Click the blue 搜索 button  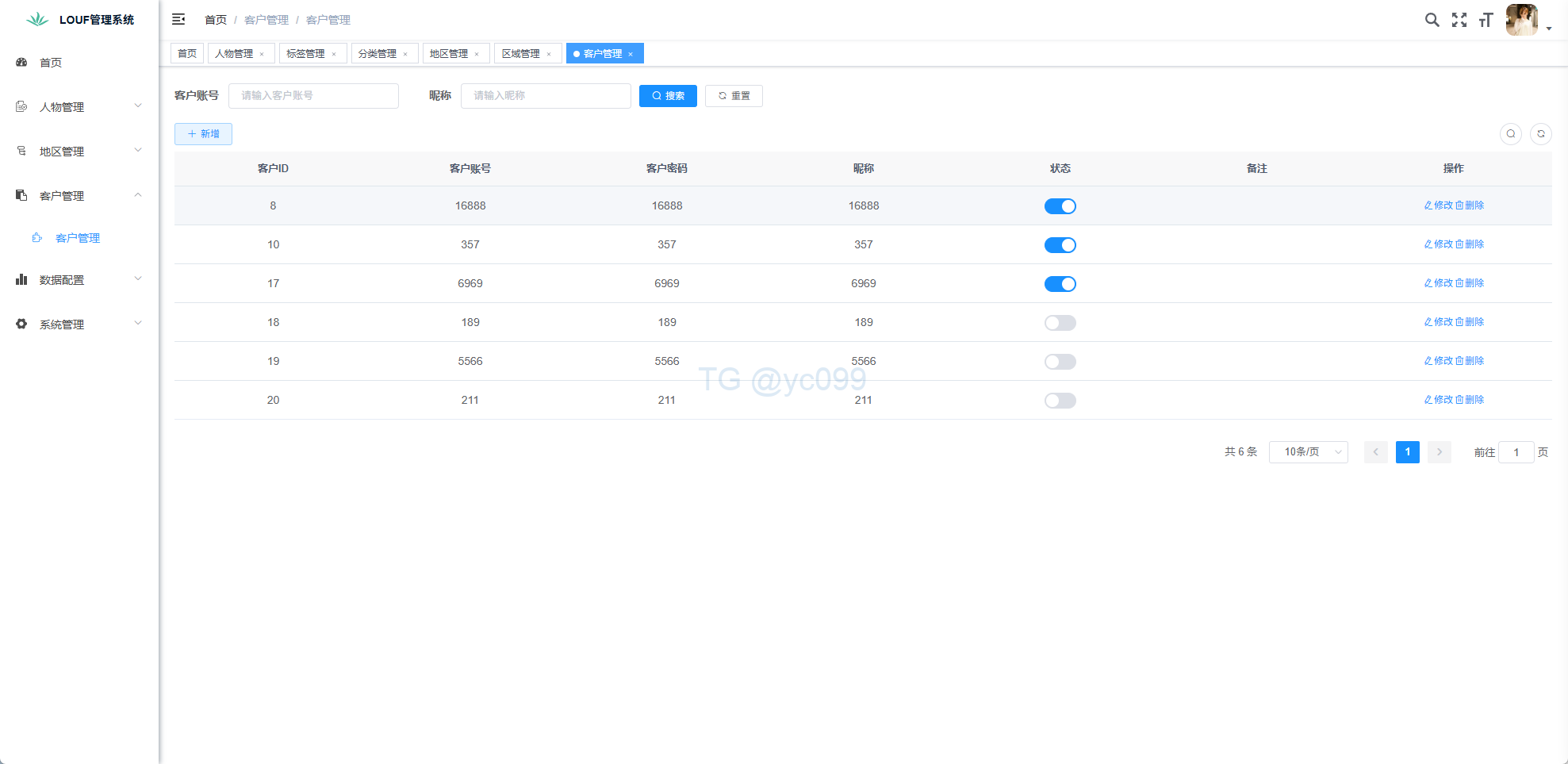[668, 96]
